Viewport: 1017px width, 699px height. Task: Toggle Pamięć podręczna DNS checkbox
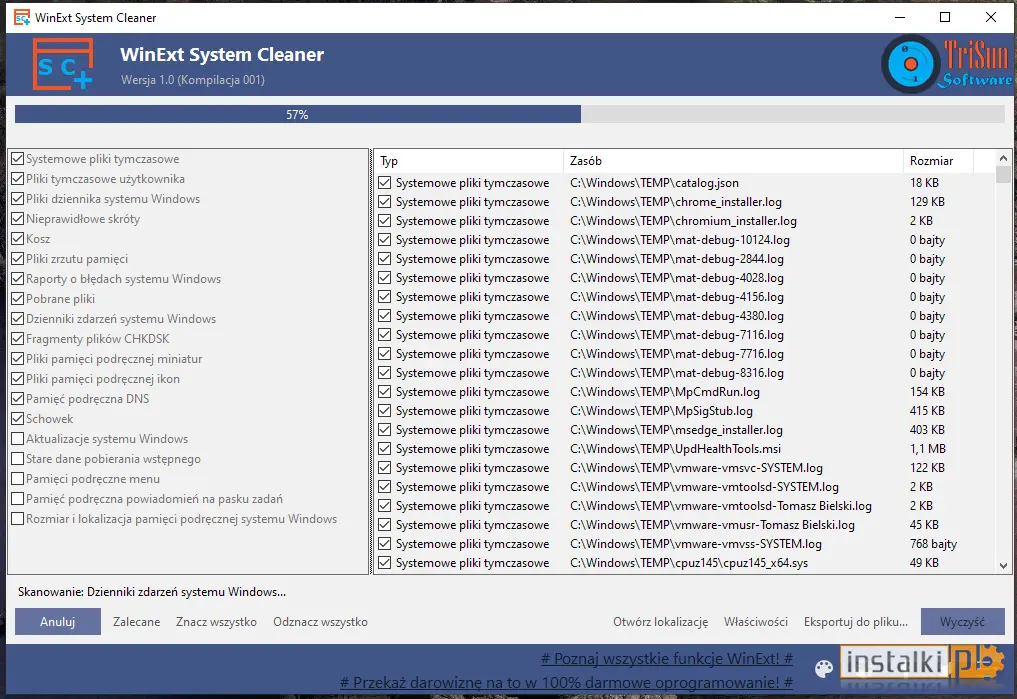pyautogui.click(x=18, y=399)
